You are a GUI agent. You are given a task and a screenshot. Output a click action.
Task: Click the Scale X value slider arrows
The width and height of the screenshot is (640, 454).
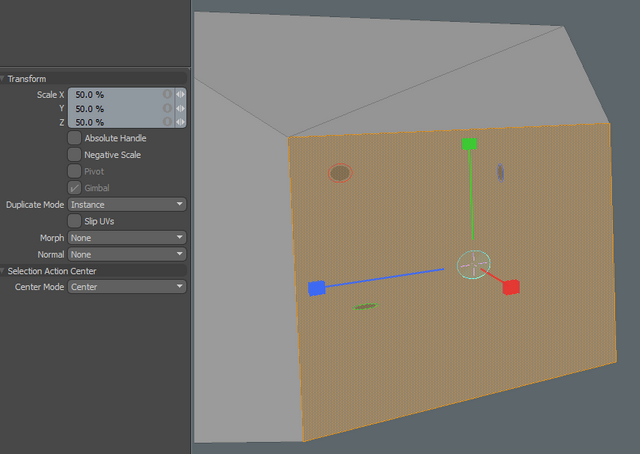click(180, 94)
